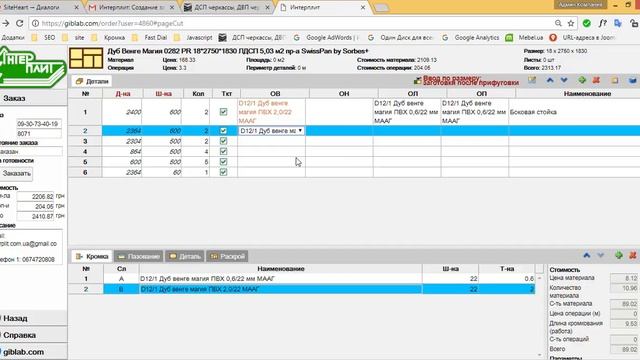Move detail row up with blue arrow

[550, 80]
